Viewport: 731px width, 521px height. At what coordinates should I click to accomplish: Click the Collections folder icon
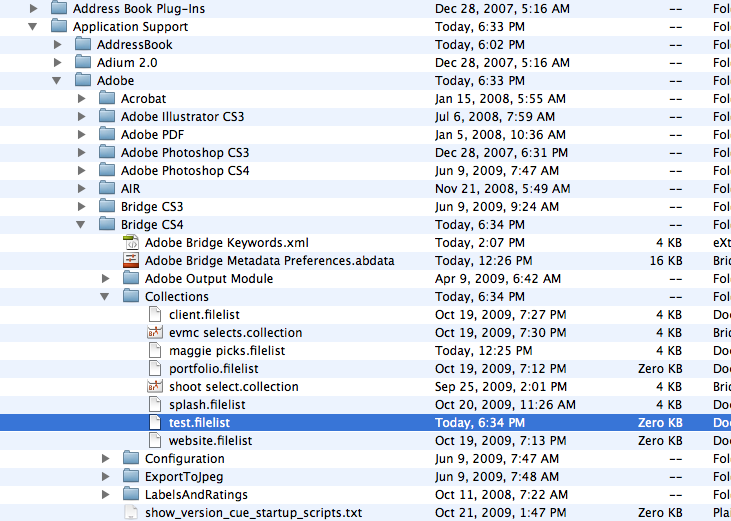[131, 296]
